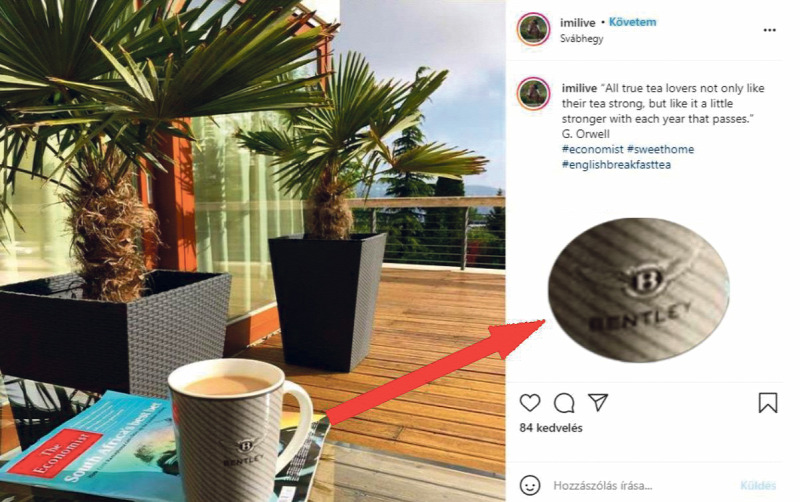Open emoji picker smiley icon
The height and width of the screenshot is (502, 800).
530,485
